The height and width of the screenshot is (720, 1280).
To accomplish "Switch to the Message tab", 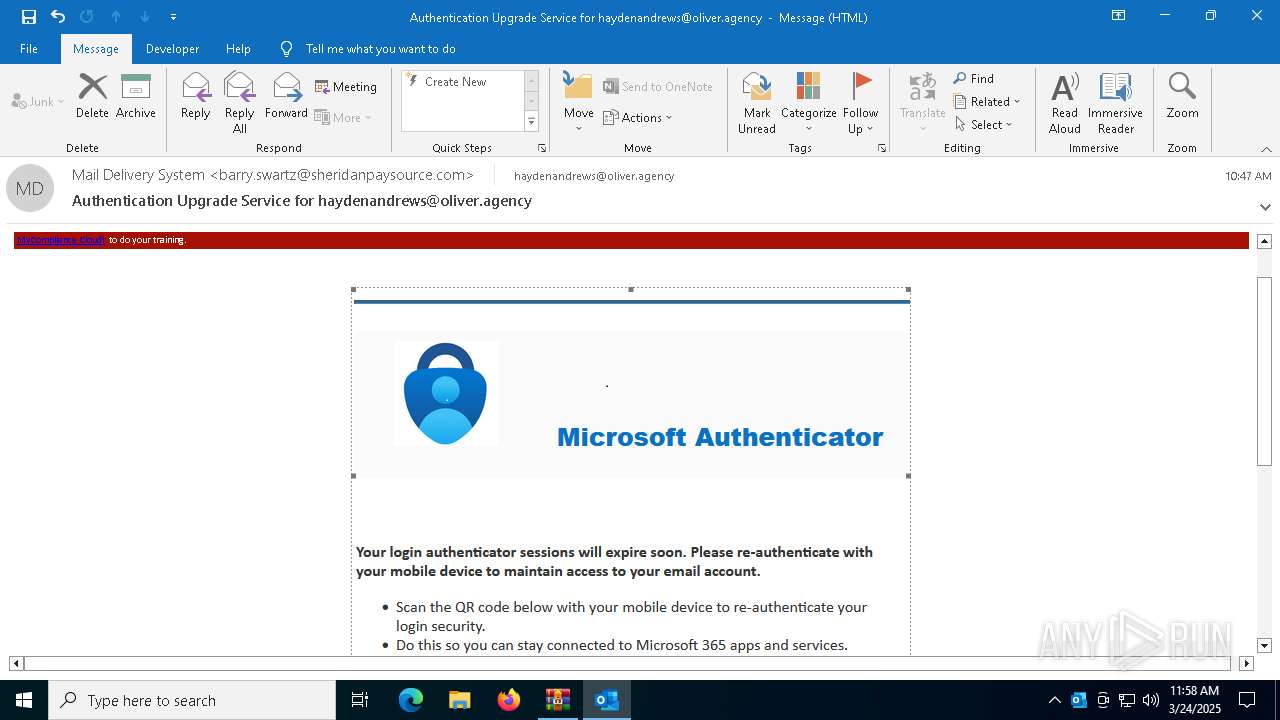I will coord(96,49).
